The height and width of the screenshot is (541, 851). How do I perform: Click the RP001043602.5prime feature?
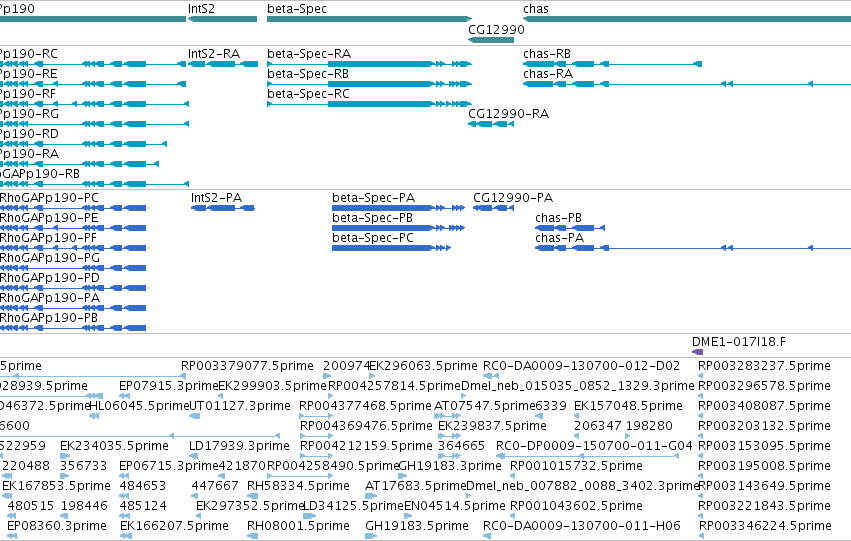coord(513,516)
